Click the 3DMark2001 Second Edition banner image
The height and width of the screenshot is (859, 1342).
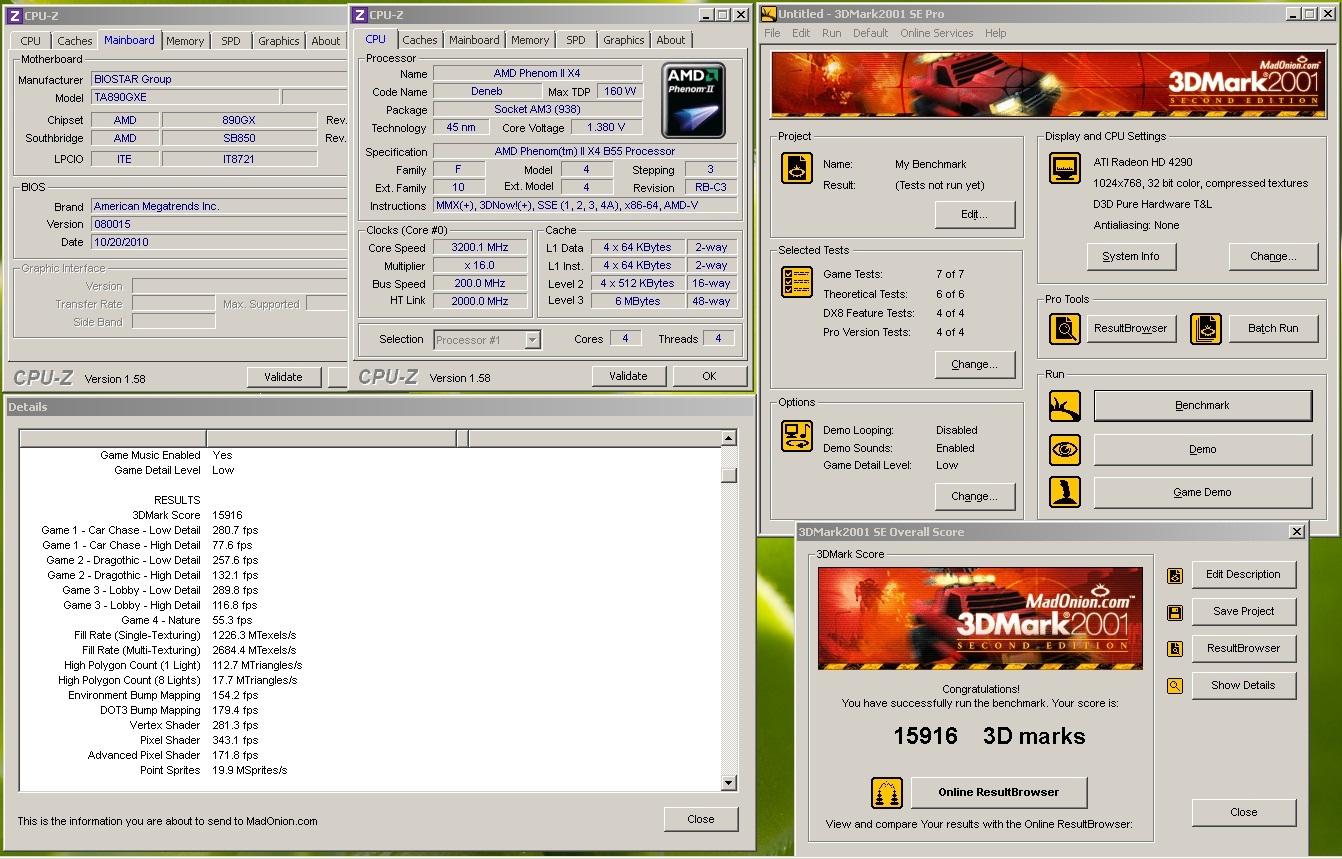pyautogui.click(x=1048, y=85)
